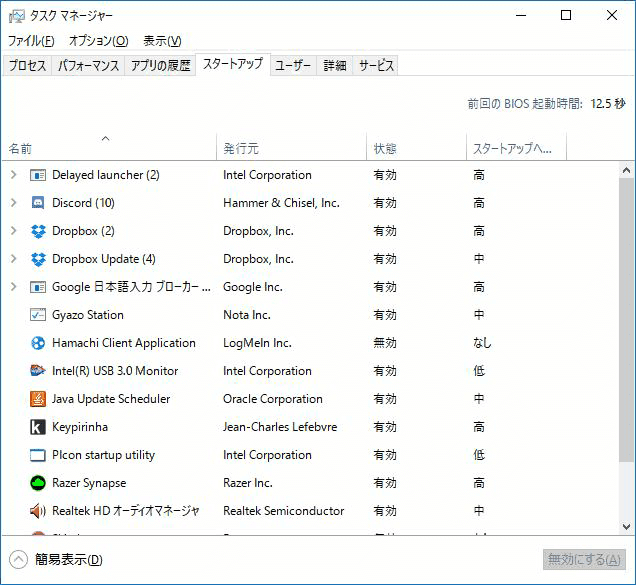Switch to the 詳細 tab

pyautogui.click(x=335, y=66)
